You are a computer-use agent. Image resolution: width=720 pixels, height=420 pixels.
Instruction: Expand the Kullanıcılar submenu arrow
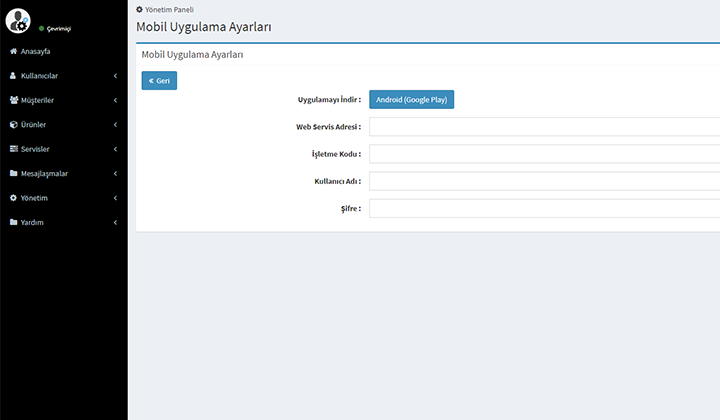(115, 76)
